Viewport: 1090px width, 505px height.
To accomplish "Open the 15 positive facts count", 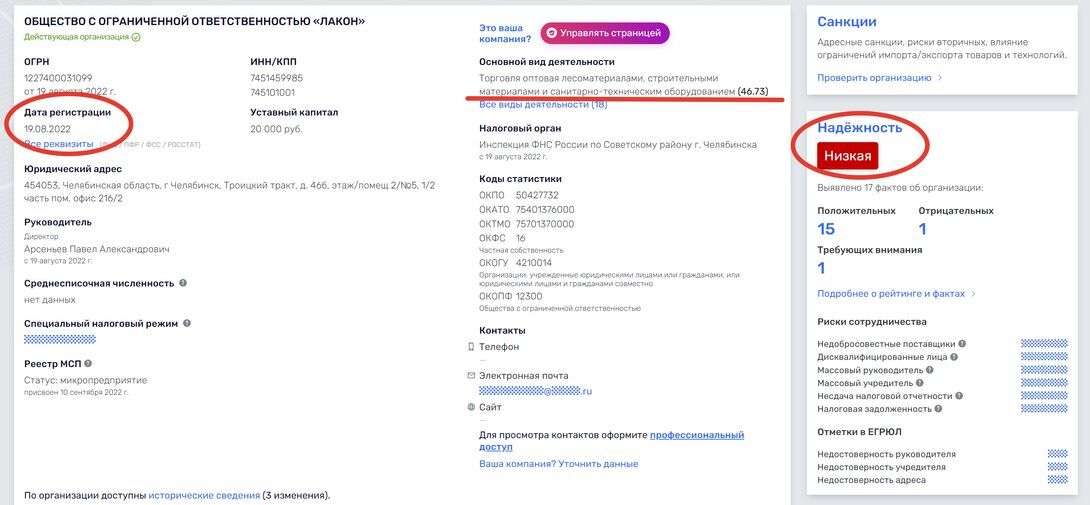I will [x=826, y=229].
